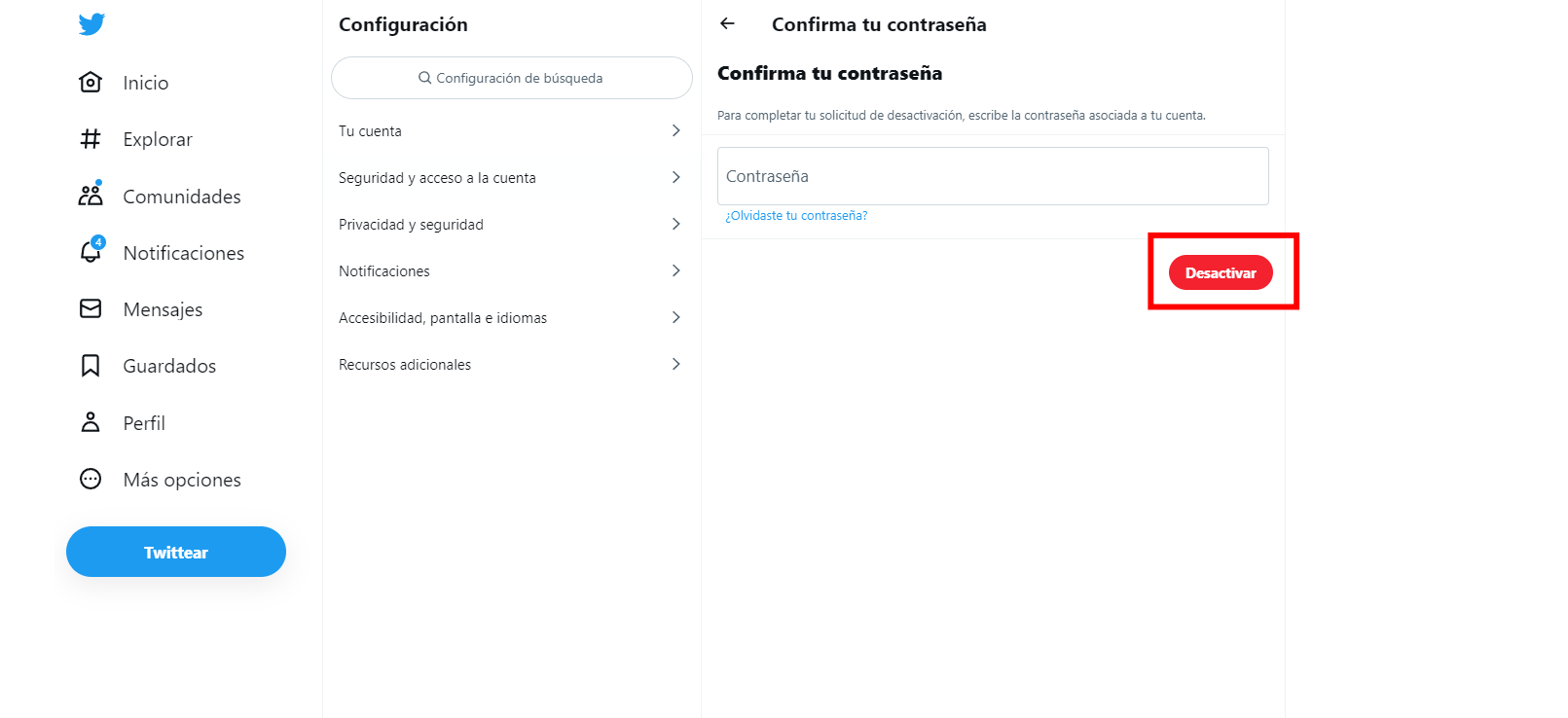Click the Explorar hashtag icon
The height and width of the screenshot is (718, 1568).
(91, 139)
